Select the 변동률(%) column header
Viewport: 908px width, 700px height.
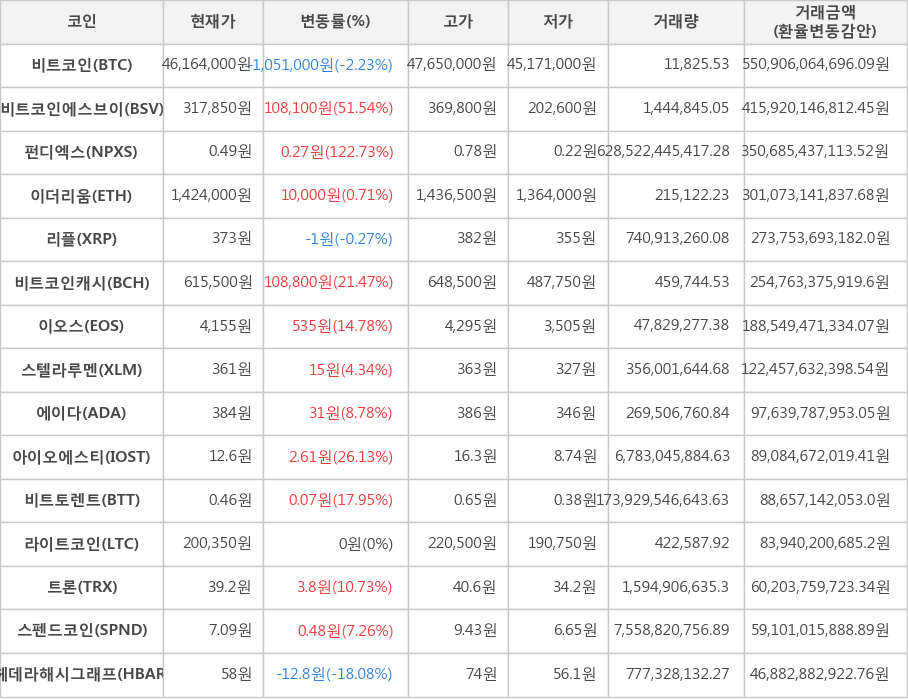tap(335, 22)
